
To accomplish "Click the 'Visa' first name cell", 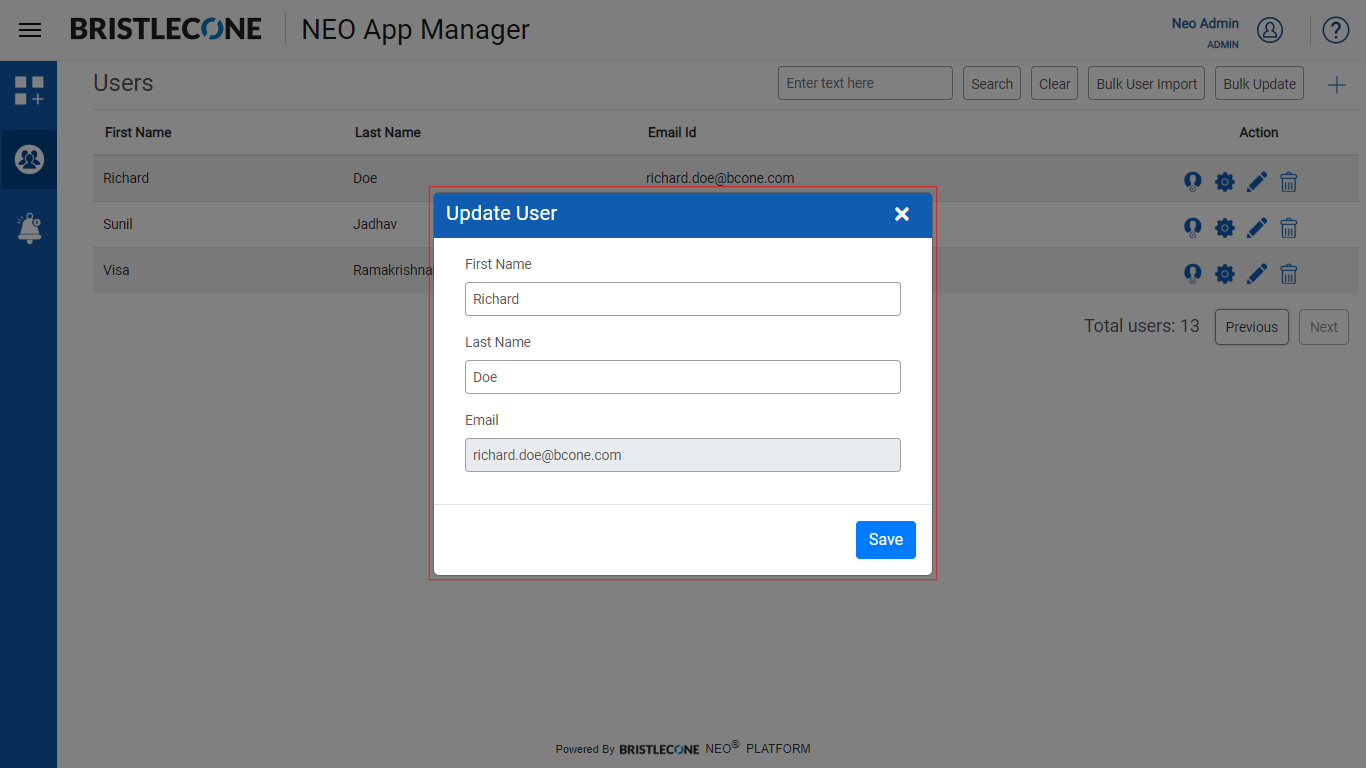I will click(116, 270).
